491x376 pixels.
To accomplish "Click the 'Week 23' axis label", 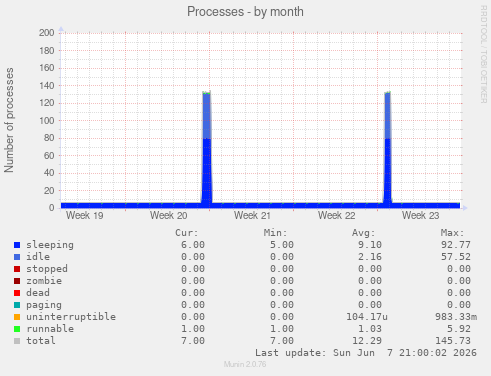I will [x=420, y=216].
